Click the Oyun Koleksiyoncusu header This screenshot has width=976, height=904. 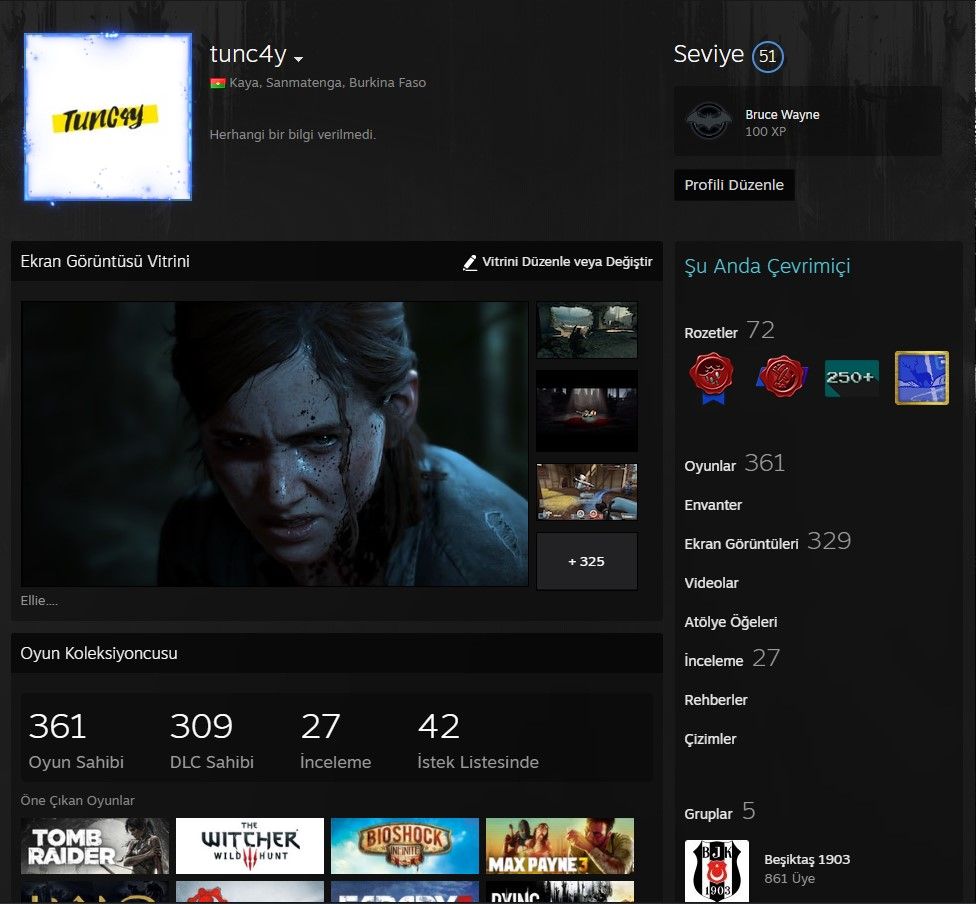(x=99, y=654)
